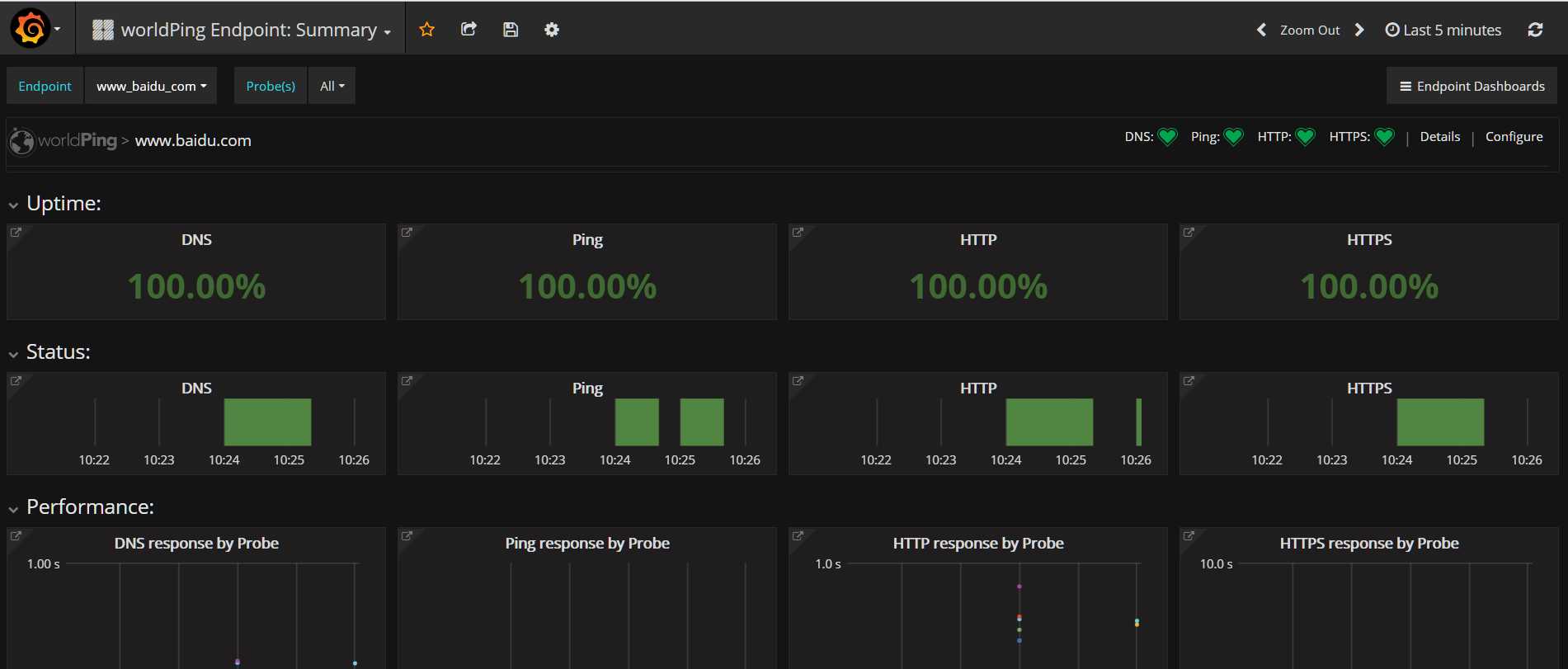Shift time range backward with left arrow
Screen dimensions: 1568x669
[x=1261, y=30]
